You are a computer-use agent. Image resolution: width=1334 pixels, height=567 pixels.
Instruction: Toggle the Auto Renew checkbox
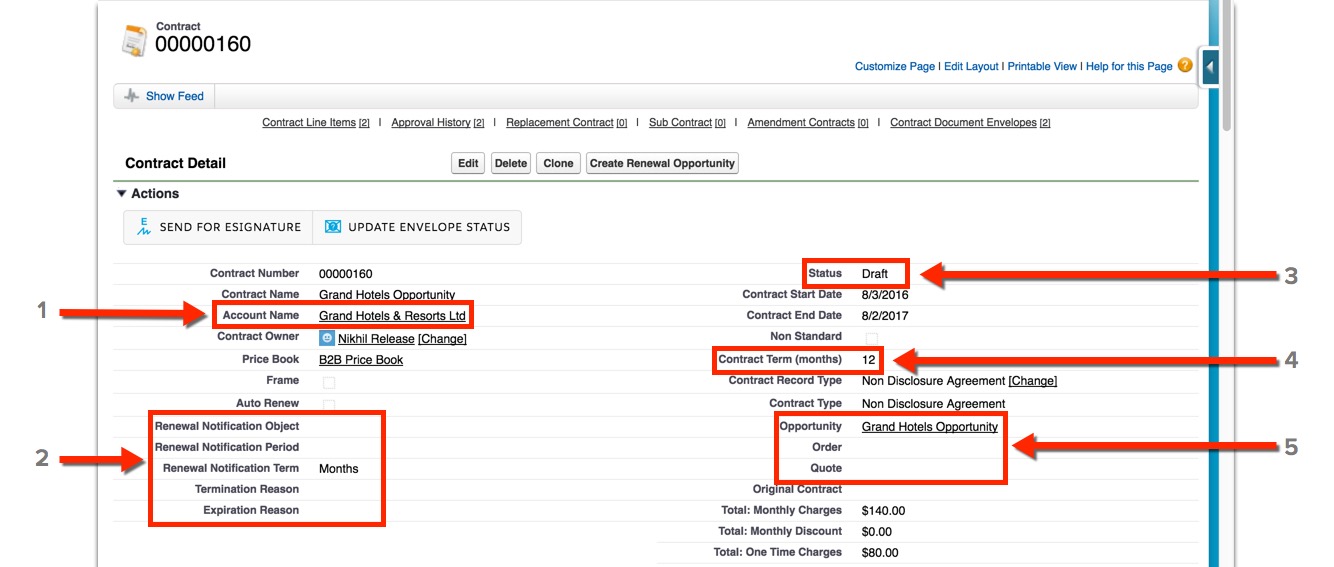click(x=329, y=405)
